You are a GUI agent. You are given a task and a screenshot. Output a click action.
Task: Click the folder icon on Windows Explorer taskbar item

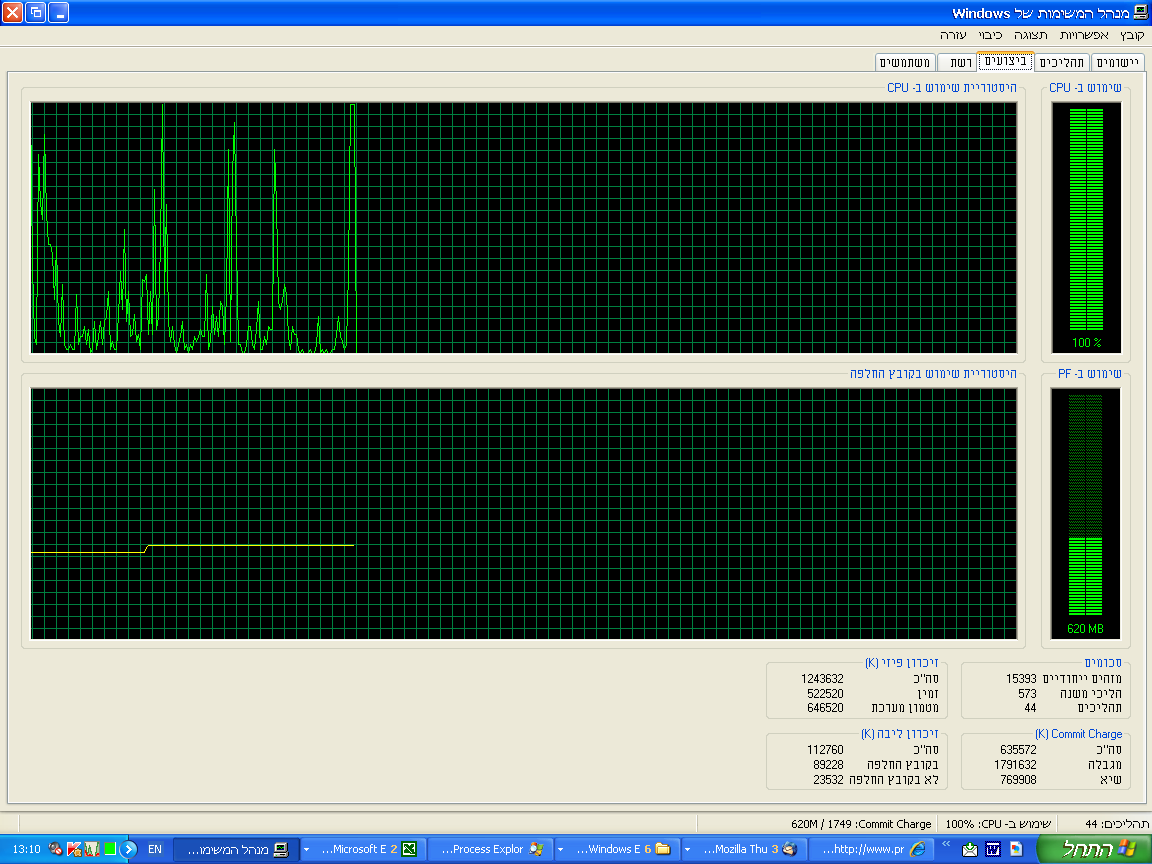(663, 849)
